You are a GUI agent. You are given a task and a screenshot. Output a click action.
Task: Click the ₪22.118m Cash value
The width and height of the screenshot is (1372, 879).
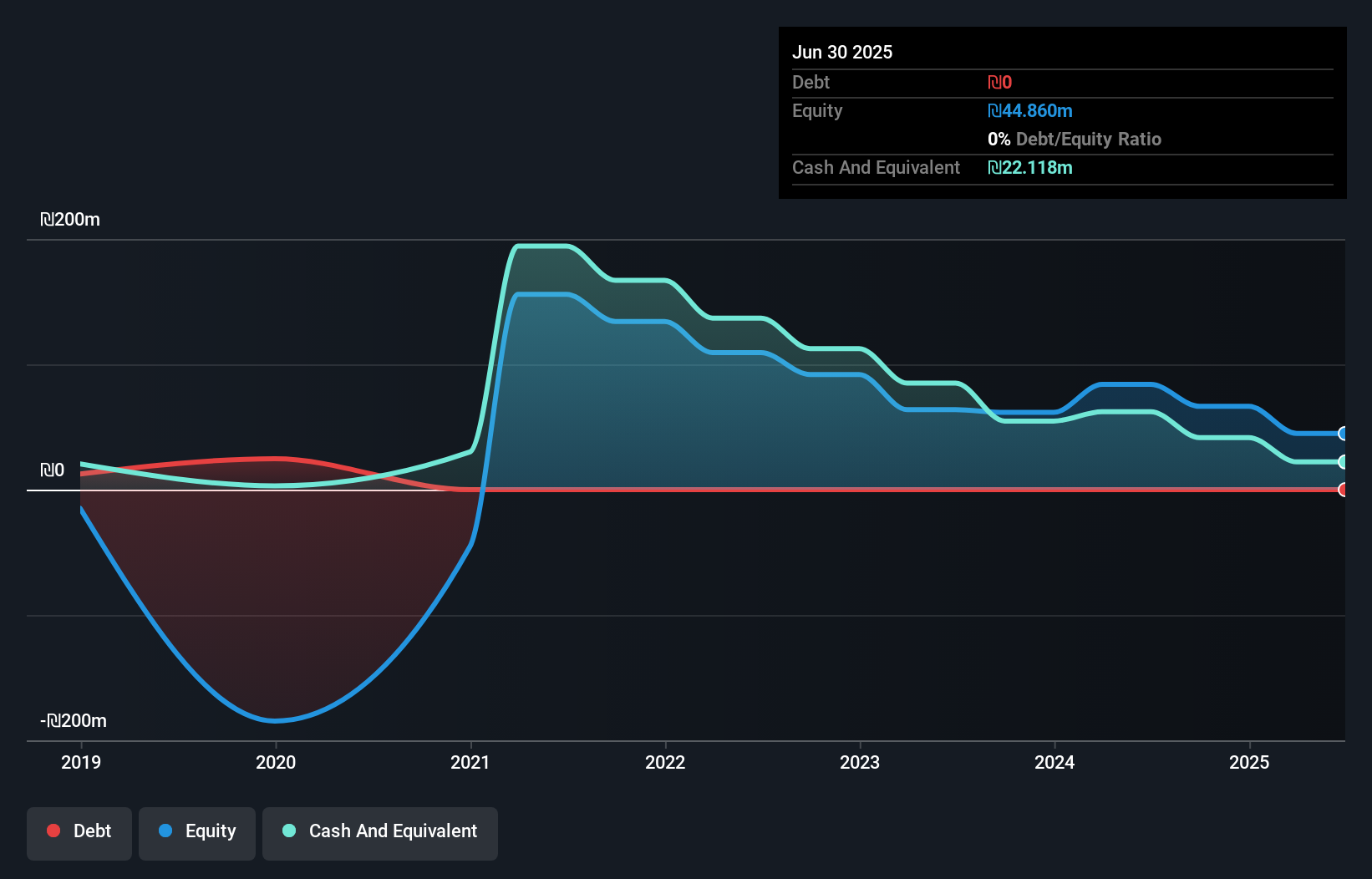pyautogui.click(x=1030, y=167)
